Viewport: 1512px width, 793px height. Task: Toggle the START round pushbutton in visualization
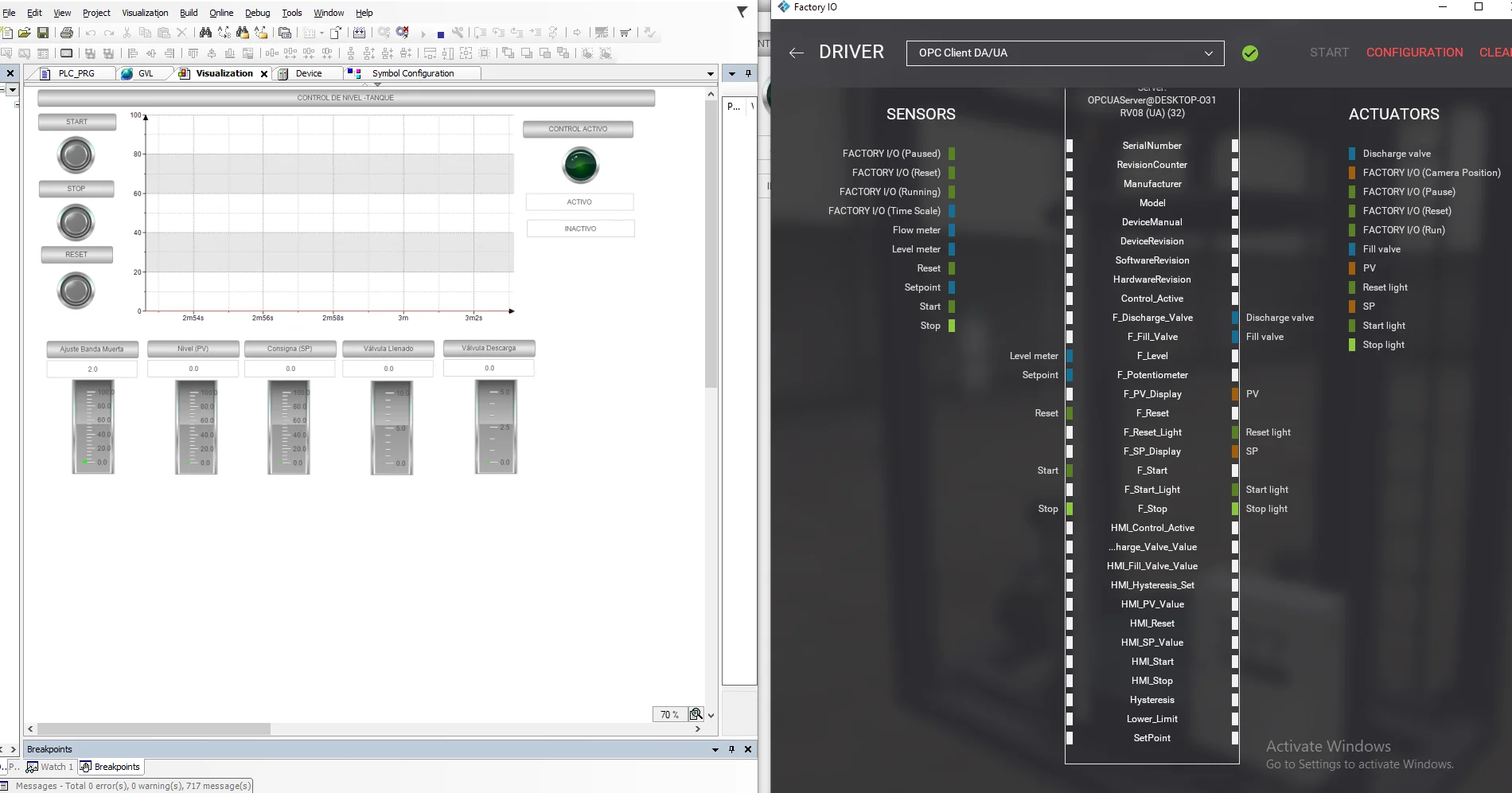click(76, 154)
